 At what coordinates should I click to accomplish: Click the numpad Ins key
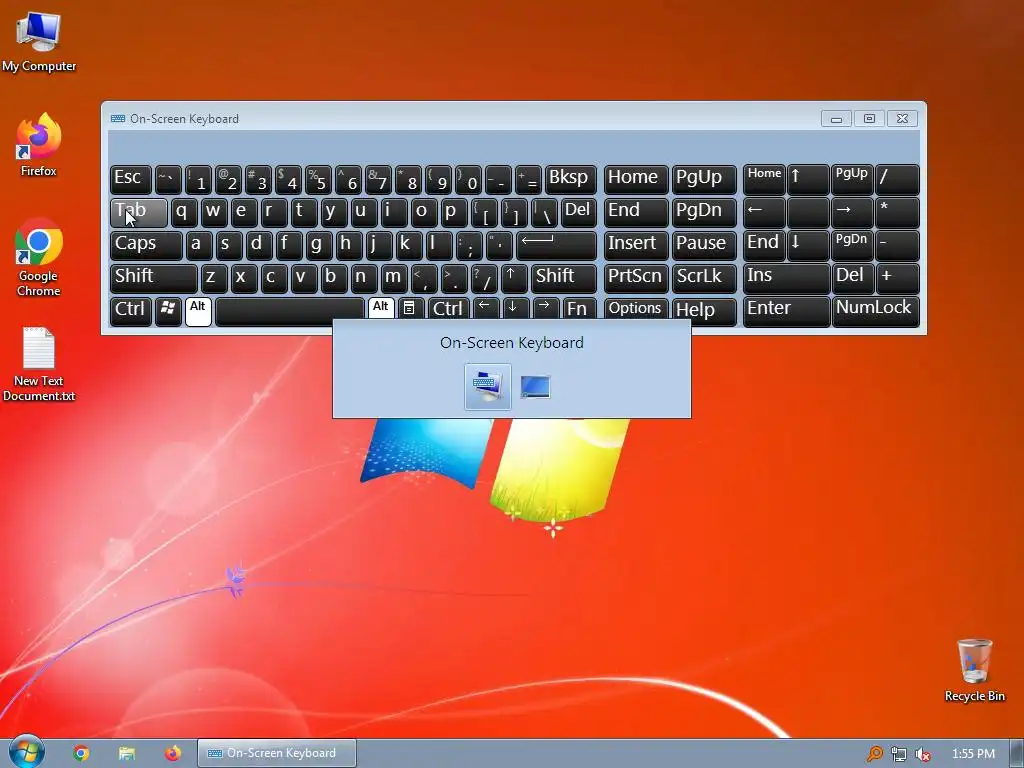point(786,278)
